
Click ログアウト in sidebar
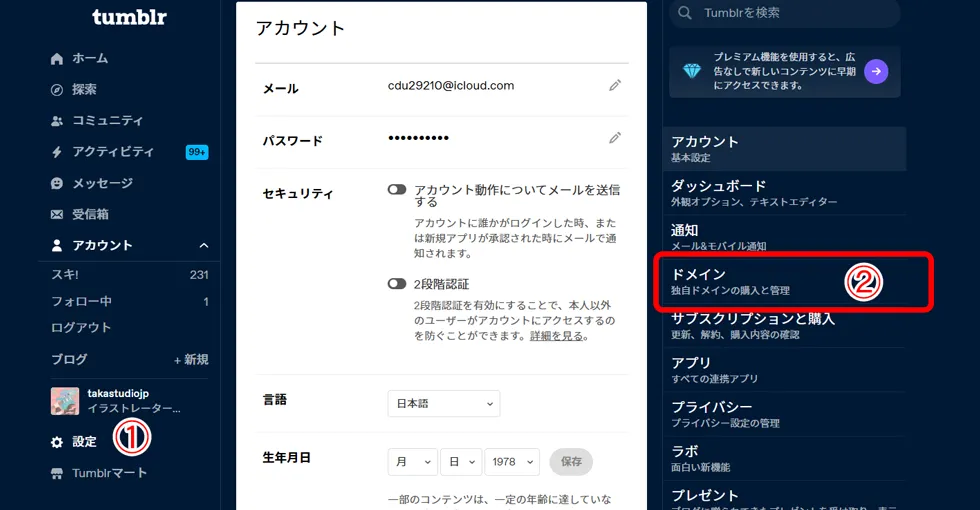tap(81, 328)
